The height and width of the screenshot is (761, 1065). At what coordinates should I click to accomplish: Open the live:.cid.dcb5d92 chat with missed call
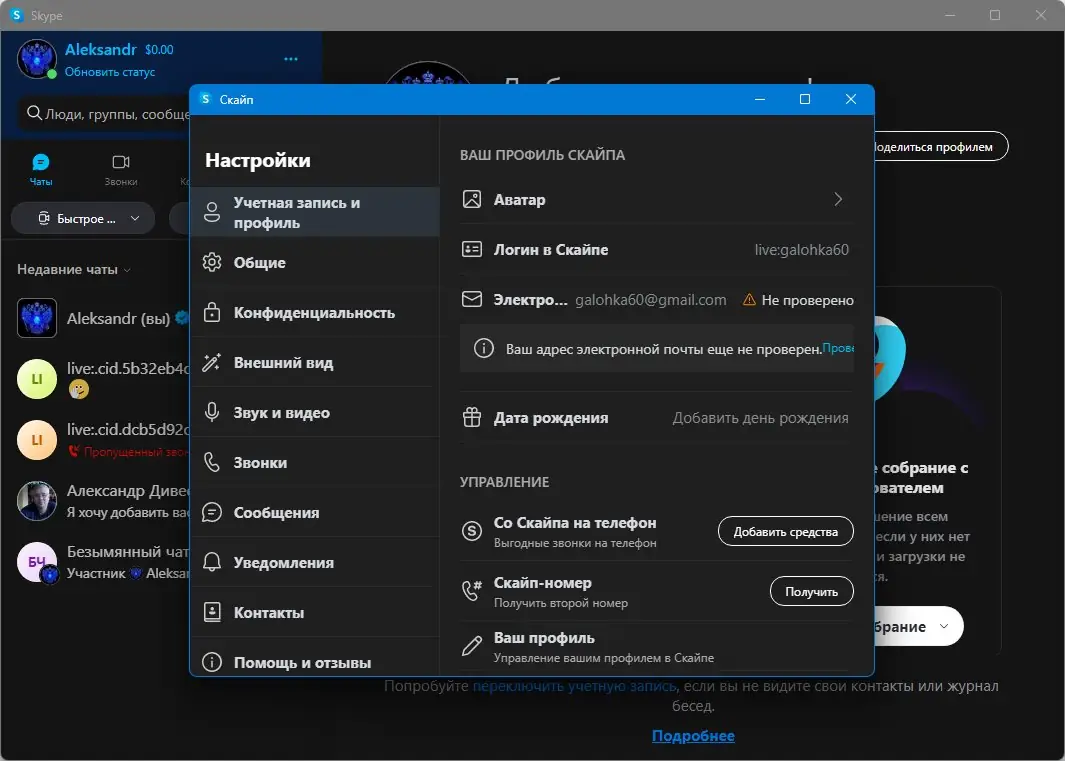(x=95, y=440)
